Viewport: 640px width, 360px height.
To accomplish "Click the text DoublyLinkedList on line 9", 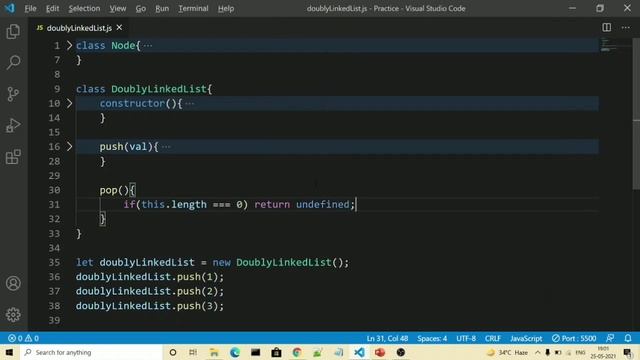I will tap(159, 89).
